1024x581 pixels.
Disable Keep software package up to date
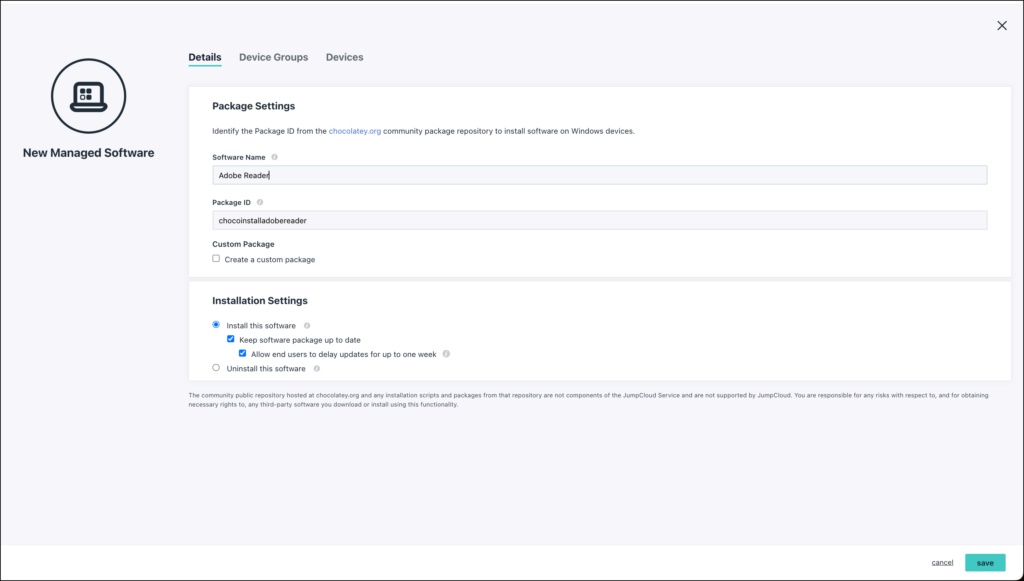coord(228,338)
